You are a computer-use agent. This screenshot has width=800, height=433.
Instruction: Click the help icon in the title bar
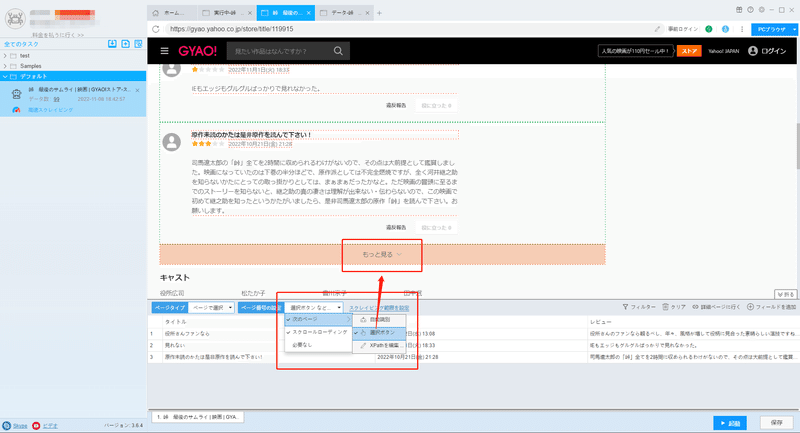coord(750,10)
